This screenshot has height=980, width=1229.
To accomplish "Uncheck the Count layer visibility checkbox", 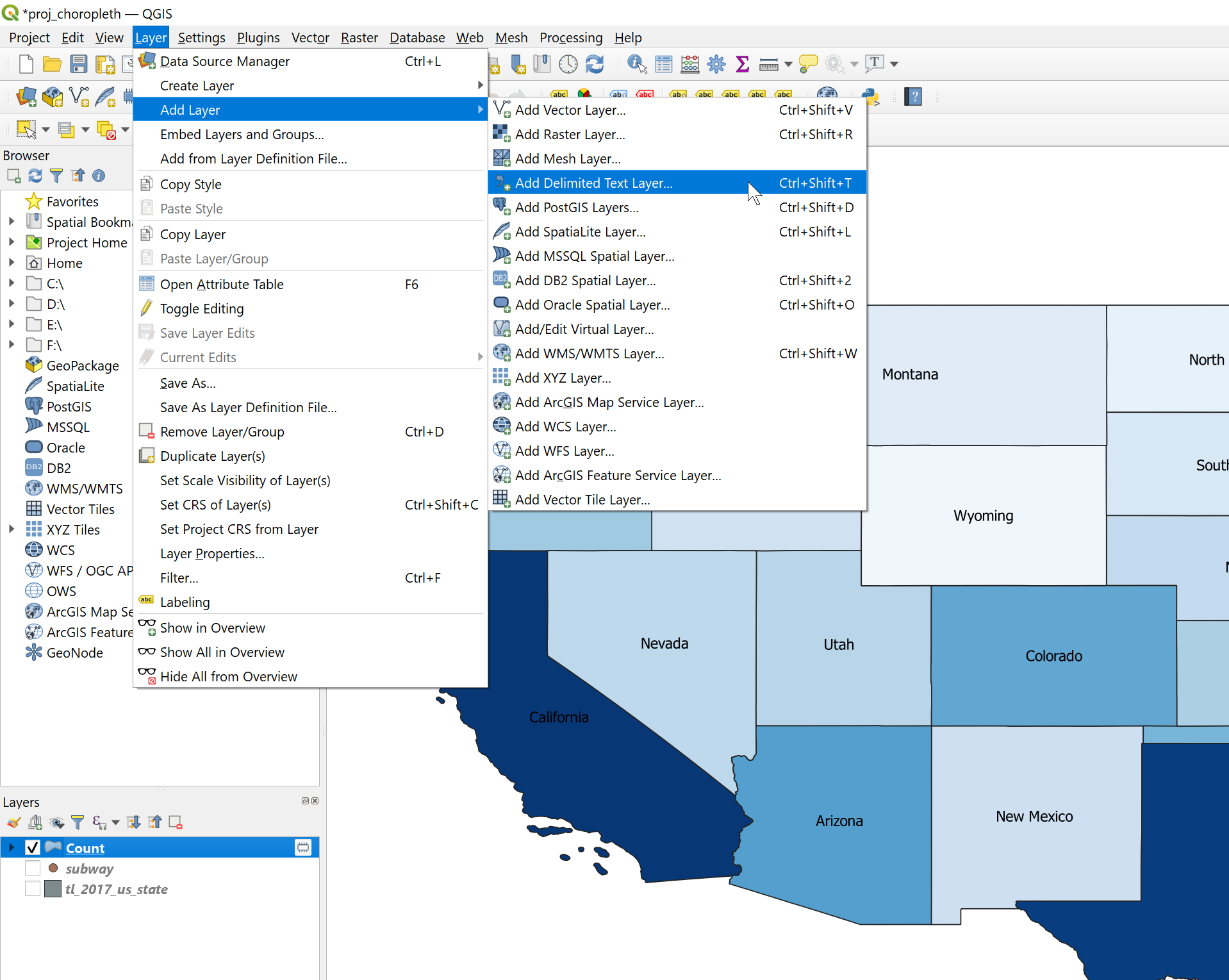I will [x=33, y=847].
